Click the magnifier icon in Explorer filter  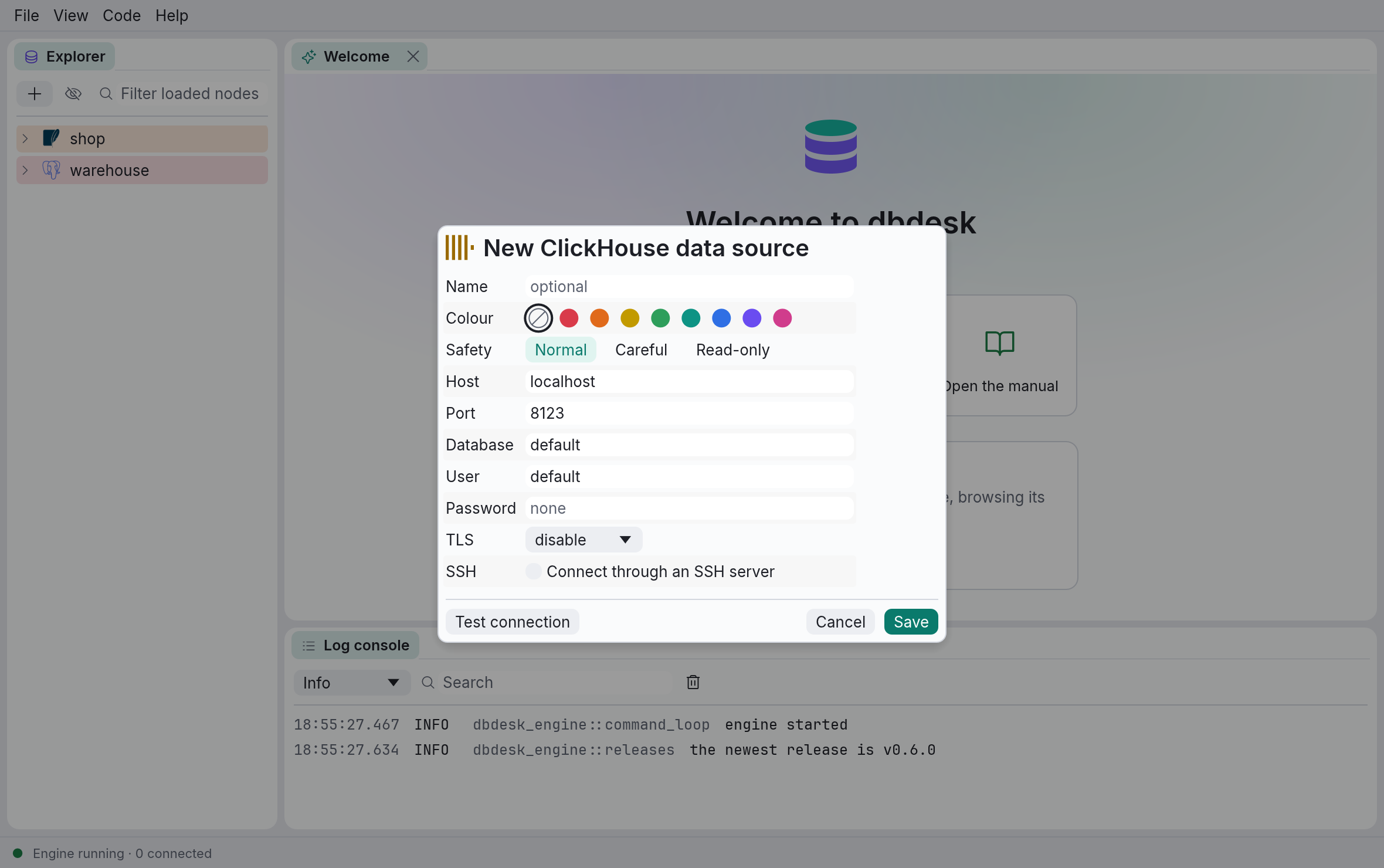tap(106, 94)
